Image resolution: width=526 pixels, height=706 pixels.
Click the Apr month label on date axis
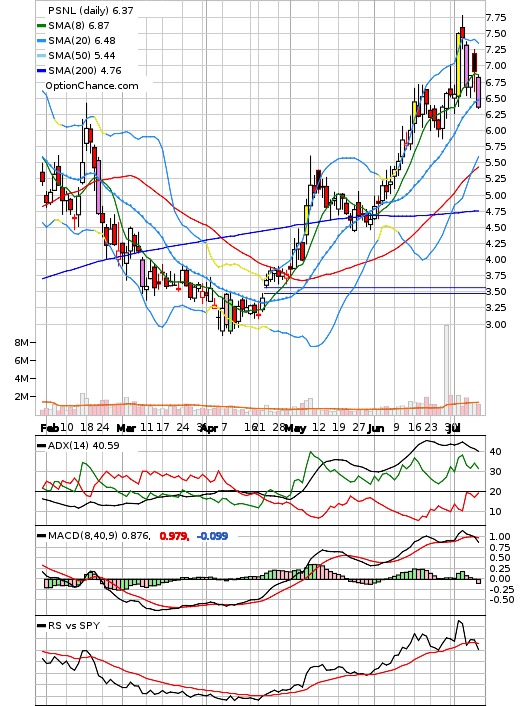tap(209, 428)
